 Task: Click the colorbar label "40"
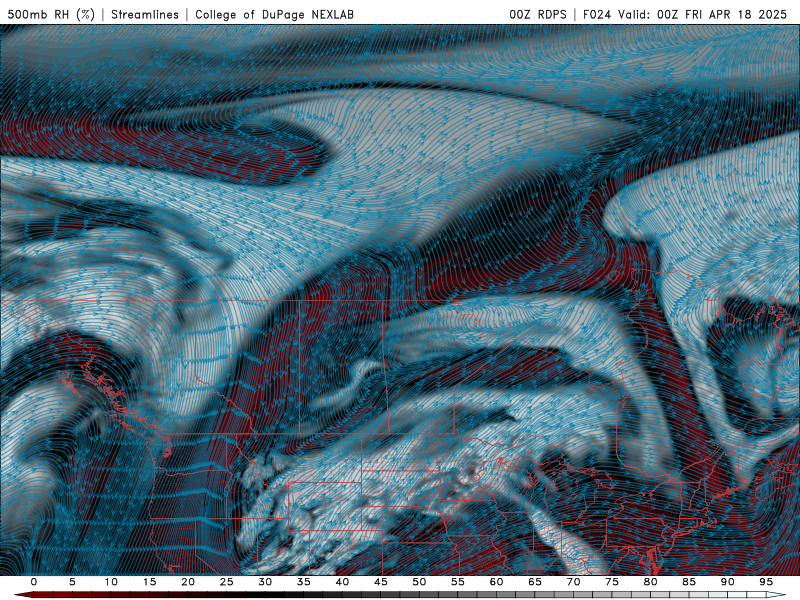[342, 582]
